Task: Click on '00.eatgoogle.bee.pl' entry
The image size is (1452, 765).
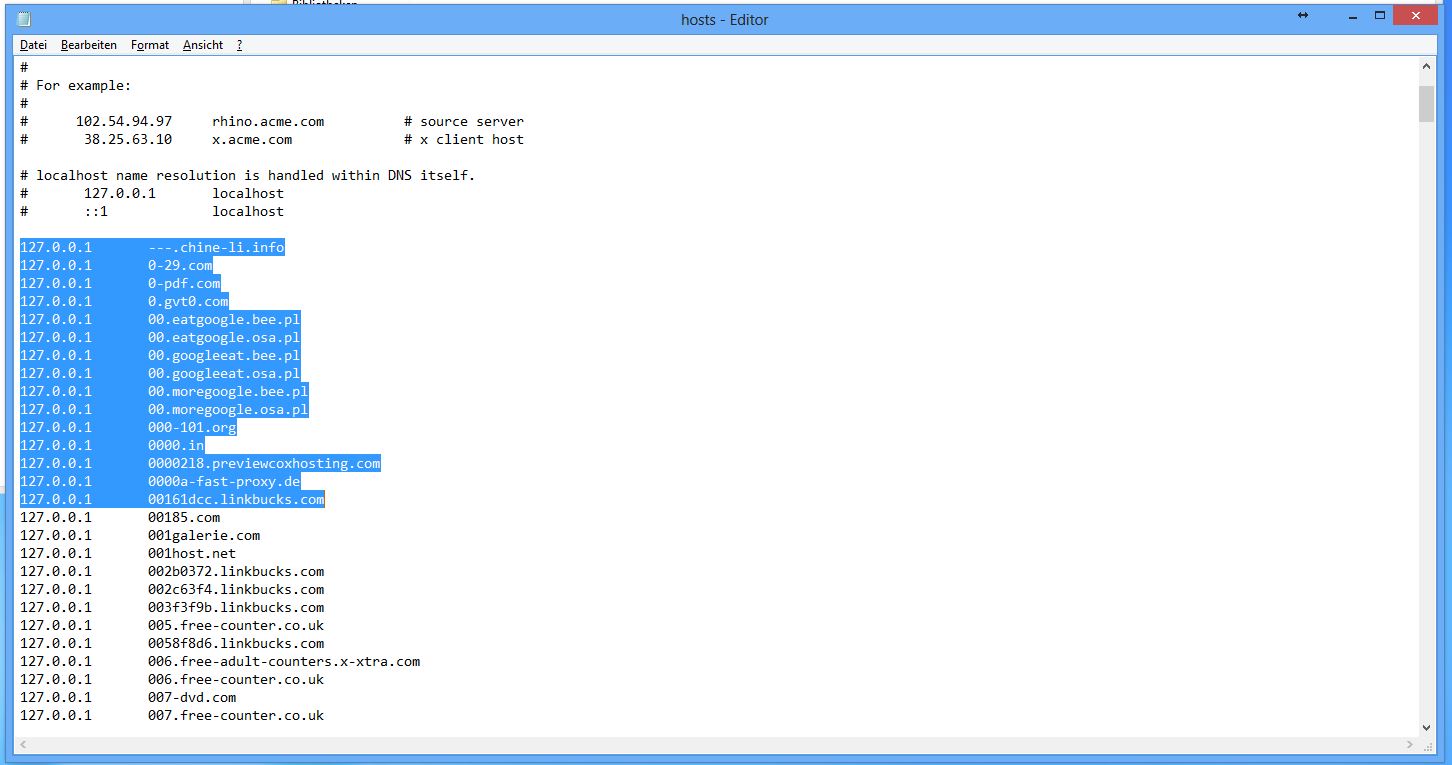Action: pyautogui.click(x=224, y=319)
